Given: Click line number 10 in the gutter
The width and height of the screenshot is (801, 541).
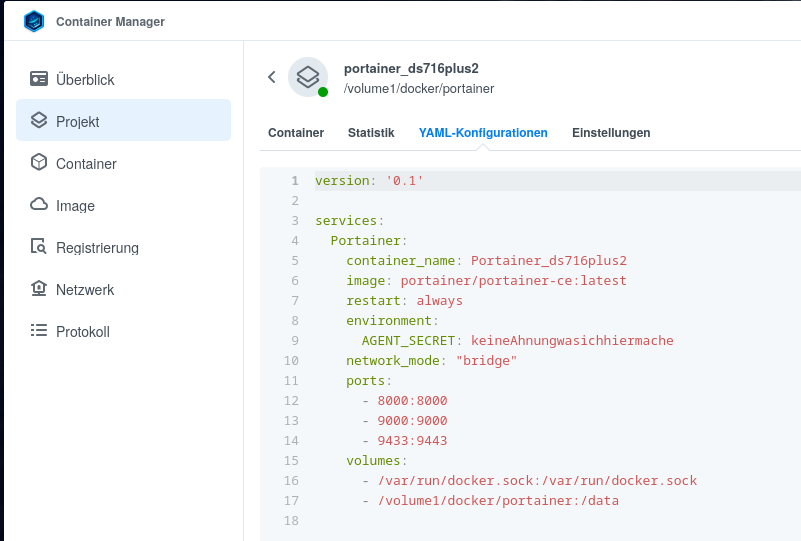Looking at the screenshot, I should pos(291,361).
